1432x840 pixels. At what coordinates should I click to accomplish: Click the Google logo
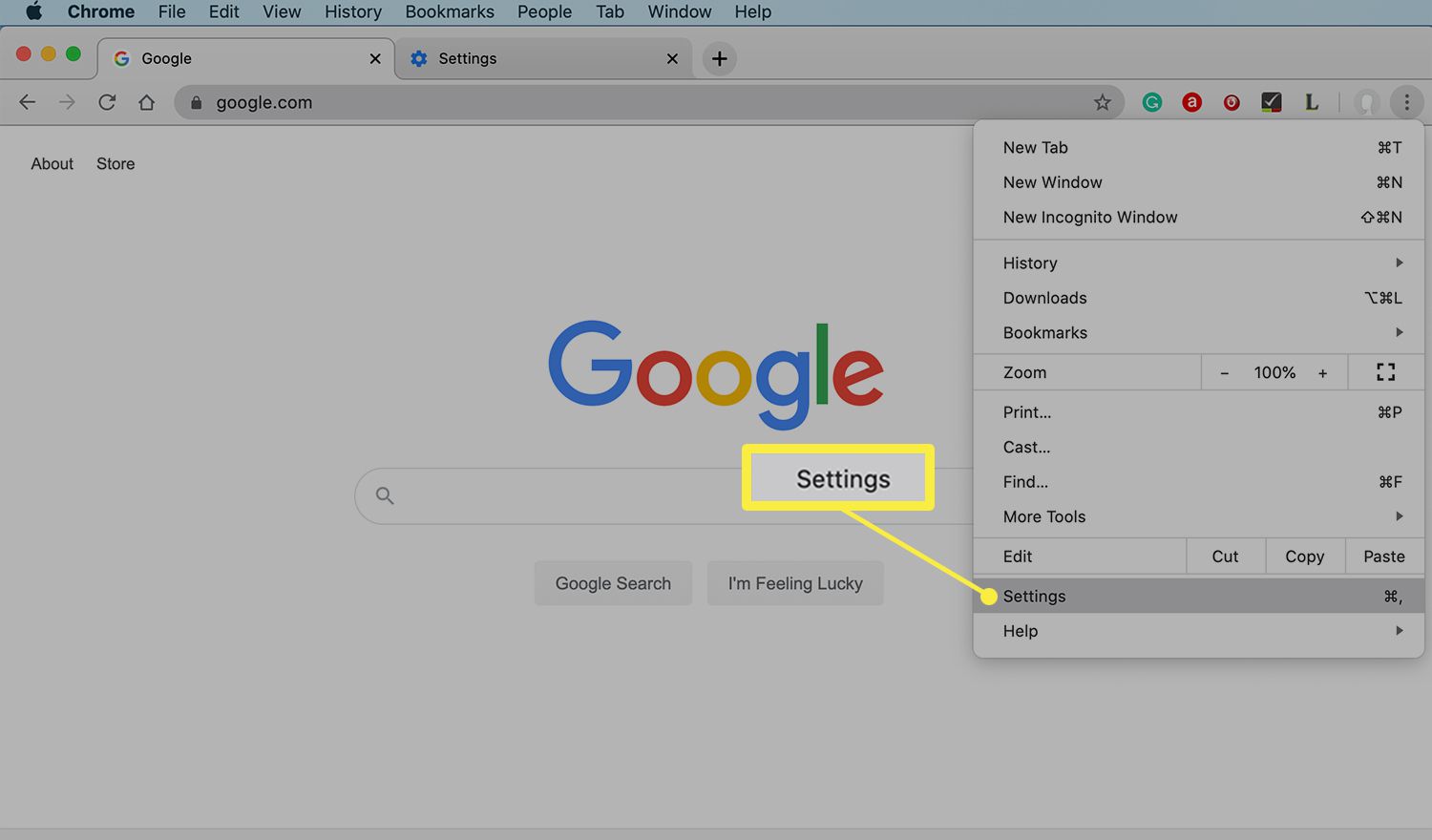(716, 373)
